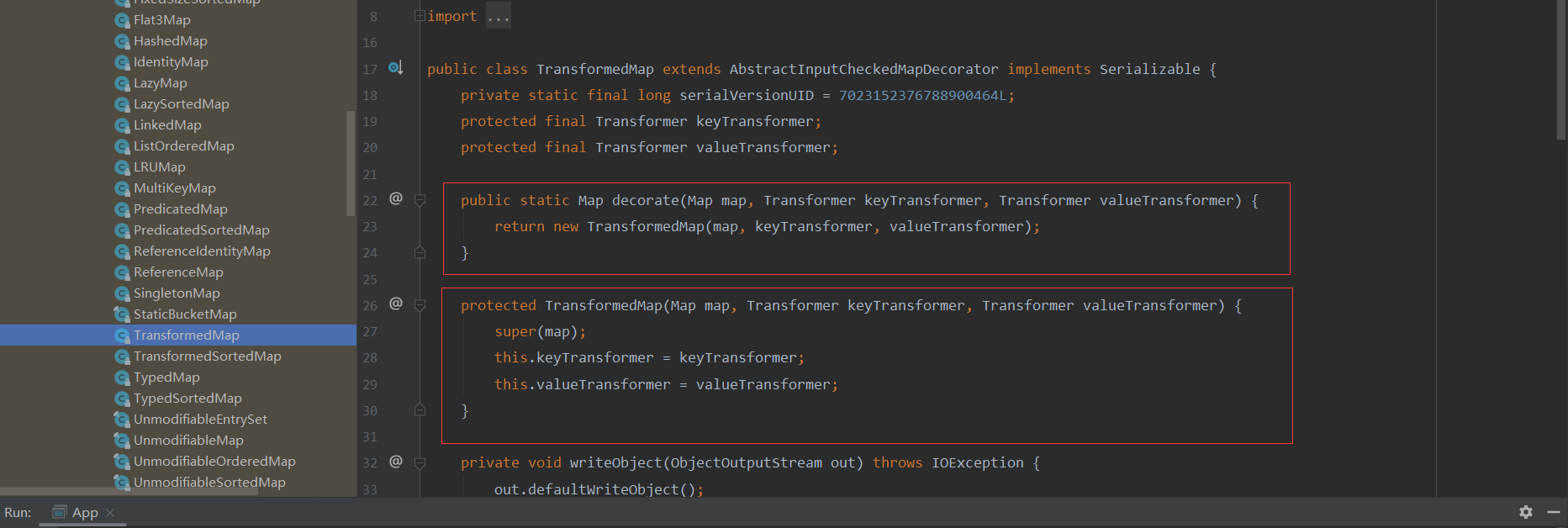The height and width of the screenshot is (528, 1568).
Task: Click Serializable in class declaration
Action: pos(1149,69)
